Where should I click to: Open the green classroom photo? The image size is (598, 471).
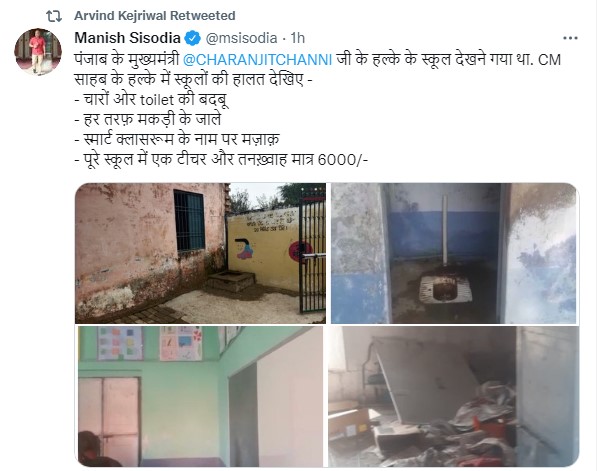201,397
